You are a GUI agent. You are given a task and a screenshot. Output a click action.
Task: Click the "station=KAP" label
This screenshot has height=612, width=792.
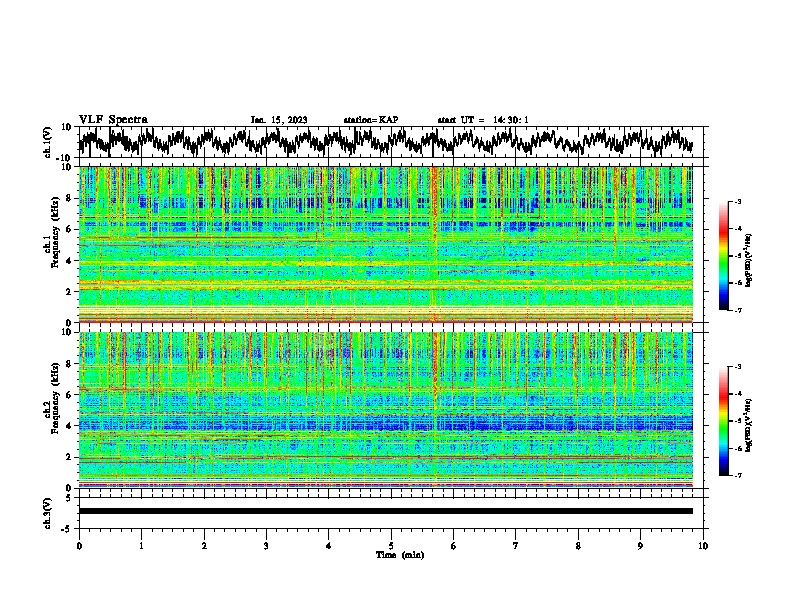tap(371, 120)
